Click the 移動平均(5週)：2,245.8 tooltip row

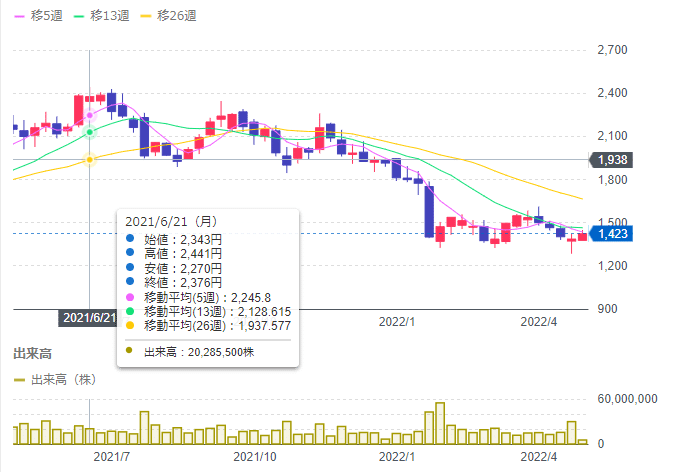coord(198,297)
